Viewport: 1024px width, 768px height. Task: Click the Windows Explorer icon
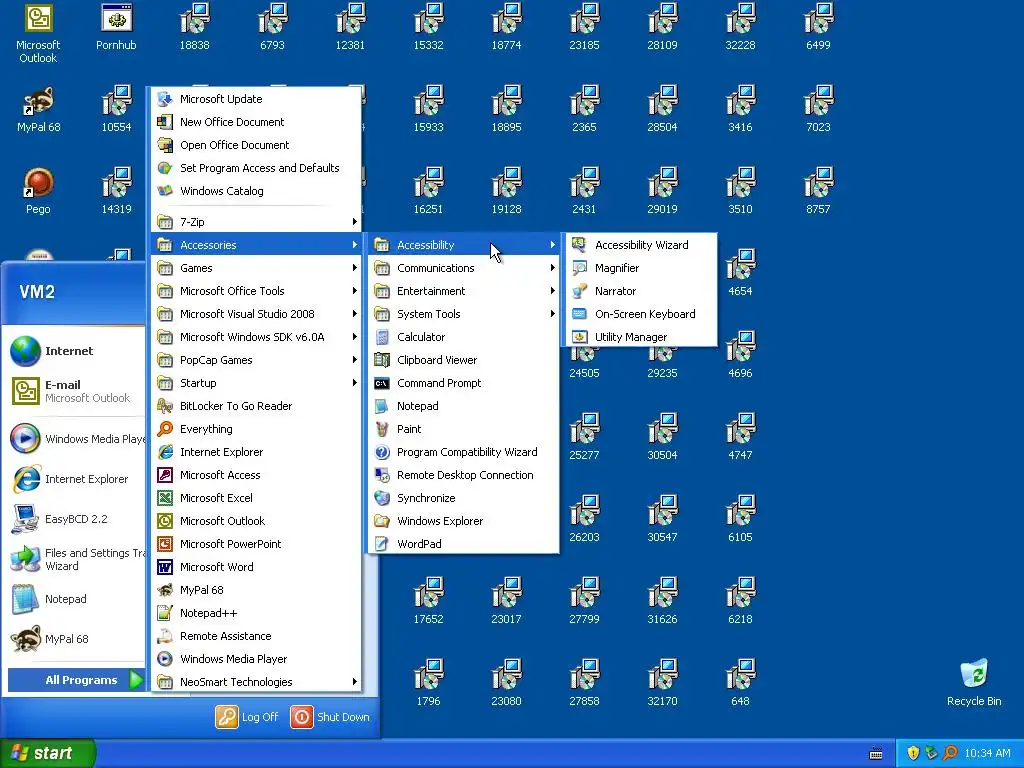coord(382,521)
